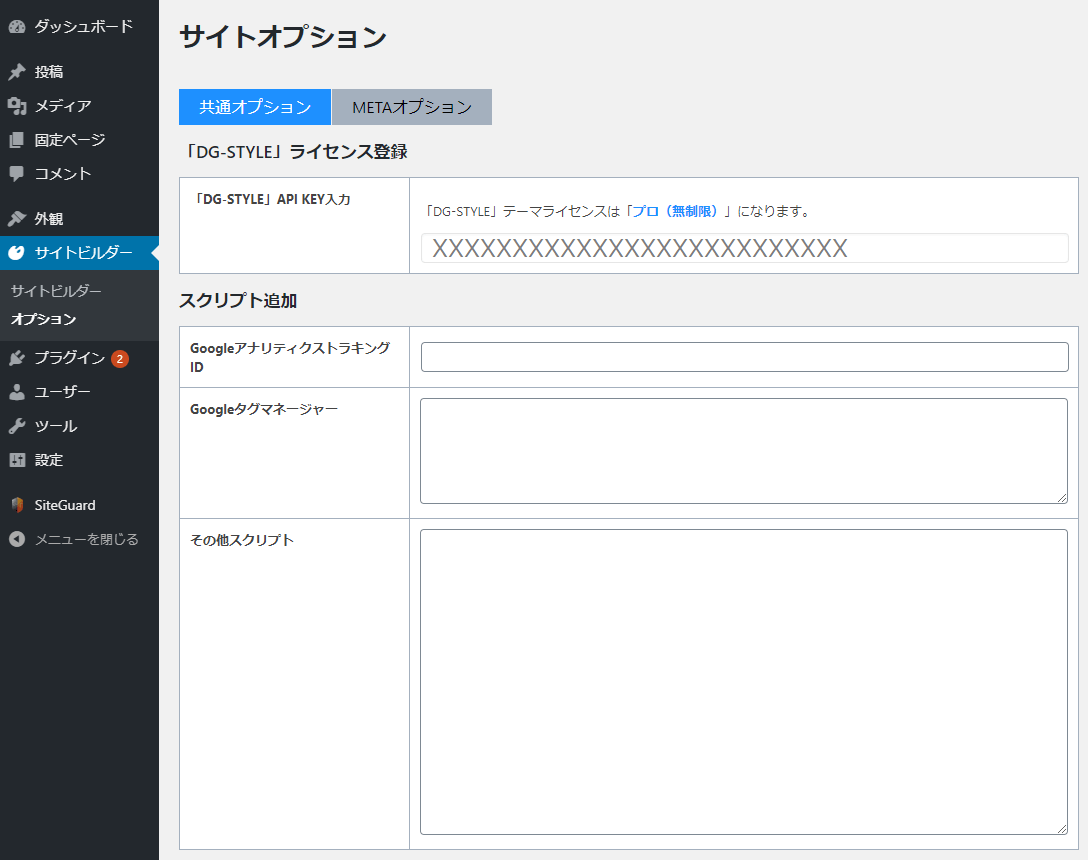This screenshot has height=860, width=1088.
Task: Open Media via its camera-music icon
Action: click(x=17, y=106)
